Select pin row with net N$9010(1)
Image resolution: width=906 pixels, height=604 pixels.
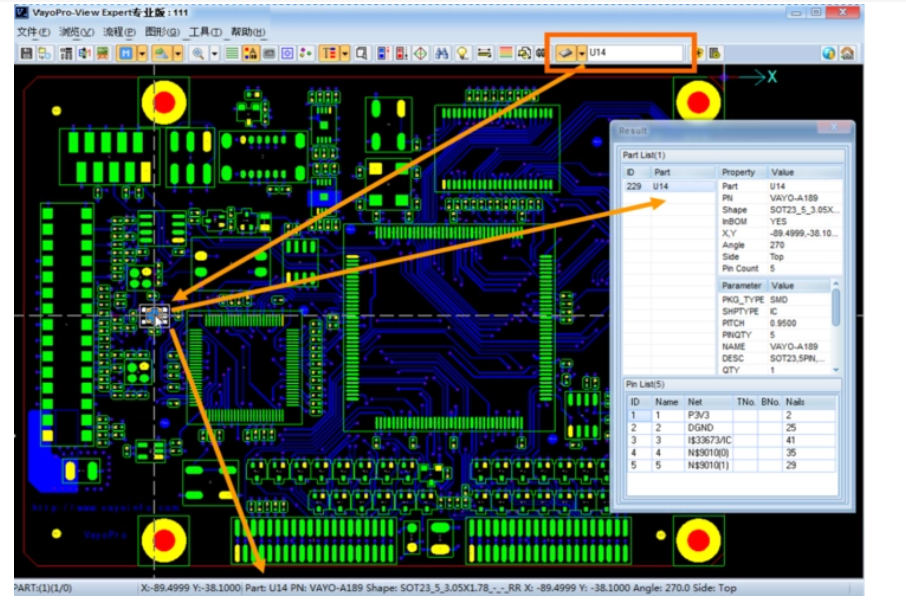point(731,465)
